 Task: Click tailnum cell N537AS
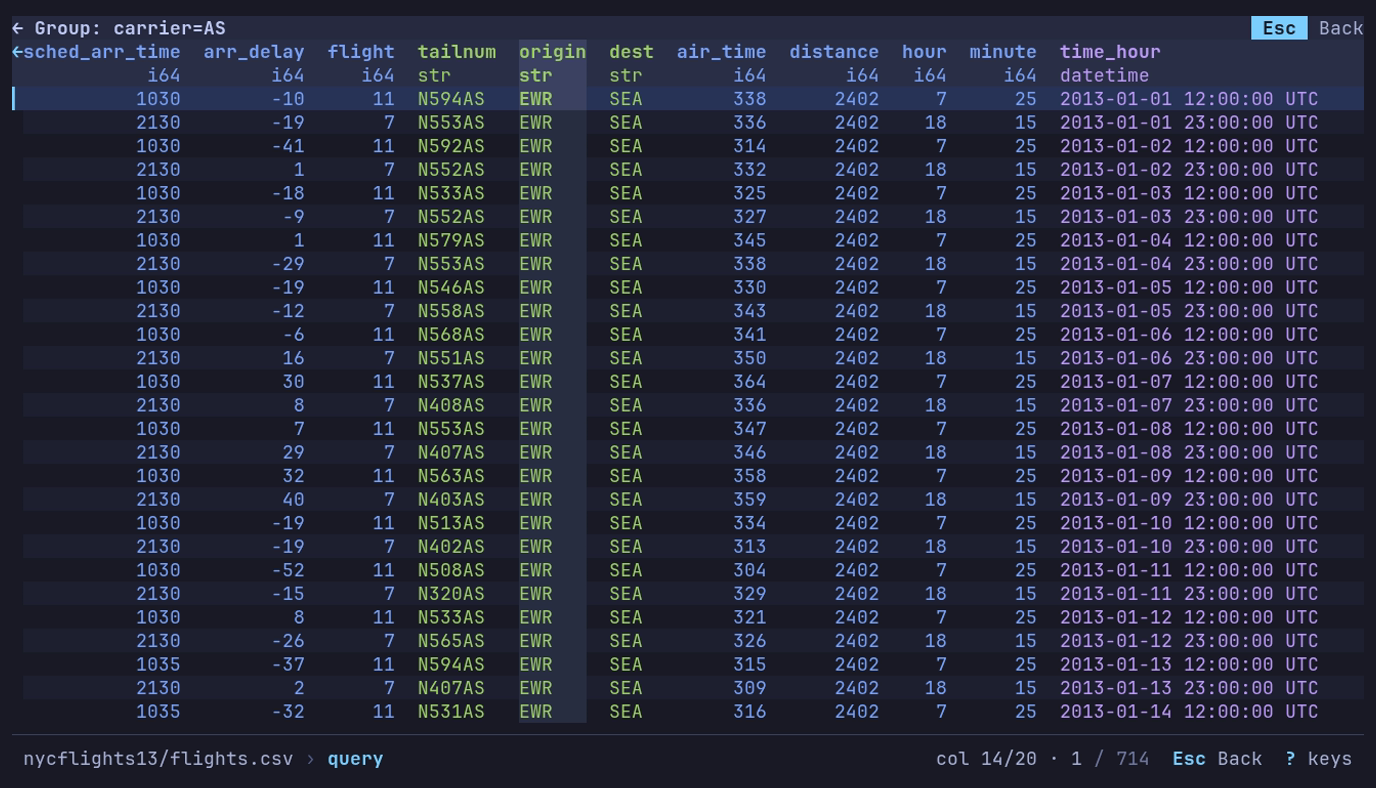[451, 381]
